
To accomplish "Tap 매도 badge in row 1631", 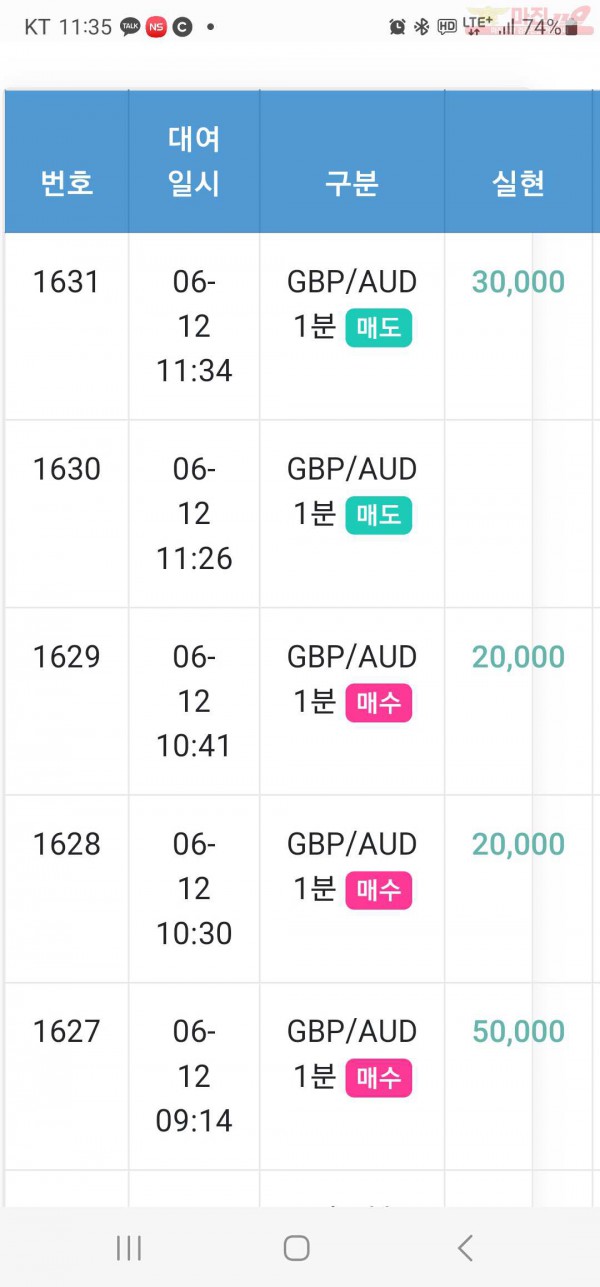I will pos(379,328).
